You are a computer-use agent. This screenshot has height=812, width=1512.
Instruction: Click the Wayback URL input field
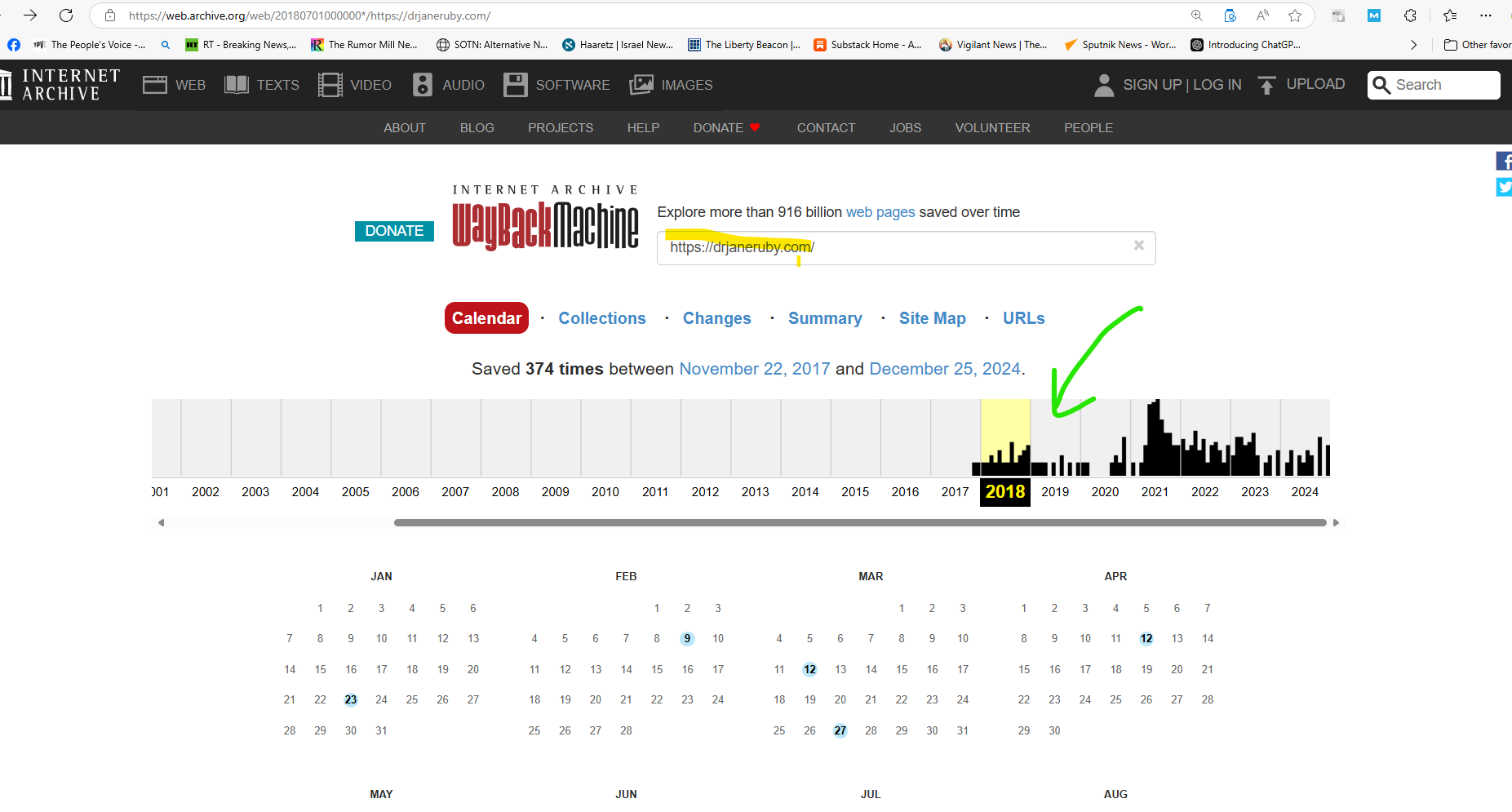907,247
